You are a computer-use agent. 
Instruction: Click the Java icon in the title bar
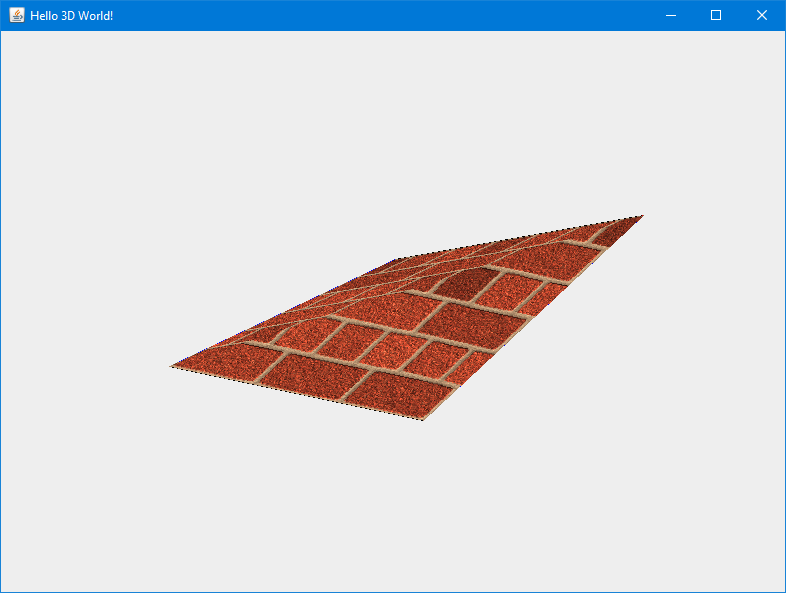click(17, 15)
